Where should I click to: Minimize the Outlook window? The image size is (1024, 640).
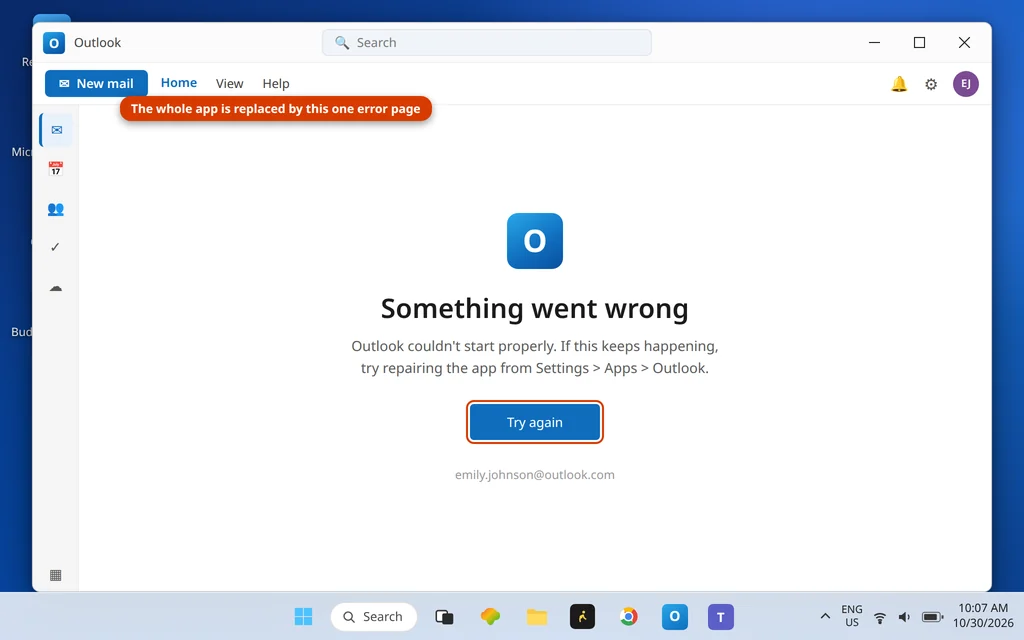pos(874,42)
